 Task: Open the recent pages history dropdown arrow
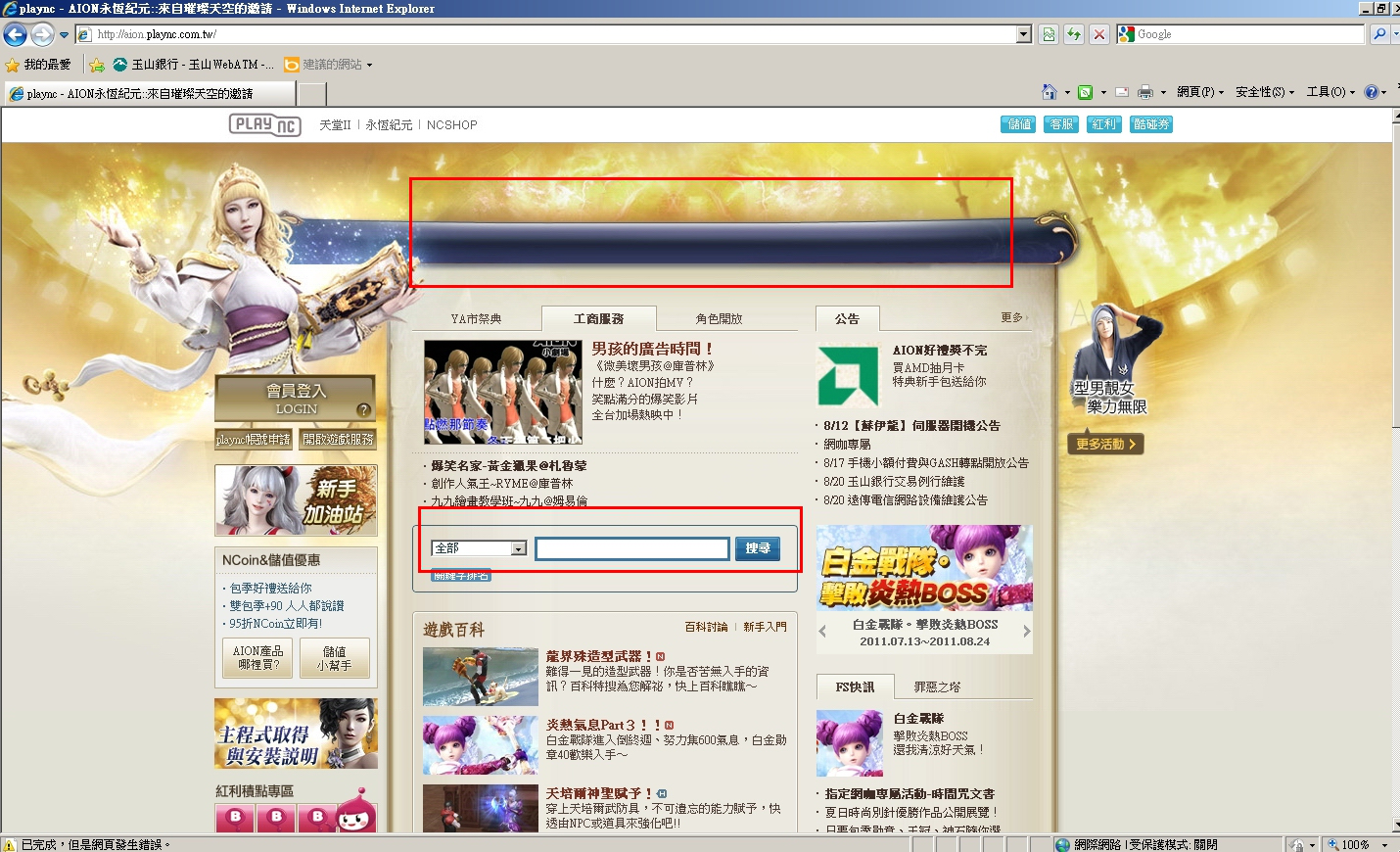tap(64, 35)
